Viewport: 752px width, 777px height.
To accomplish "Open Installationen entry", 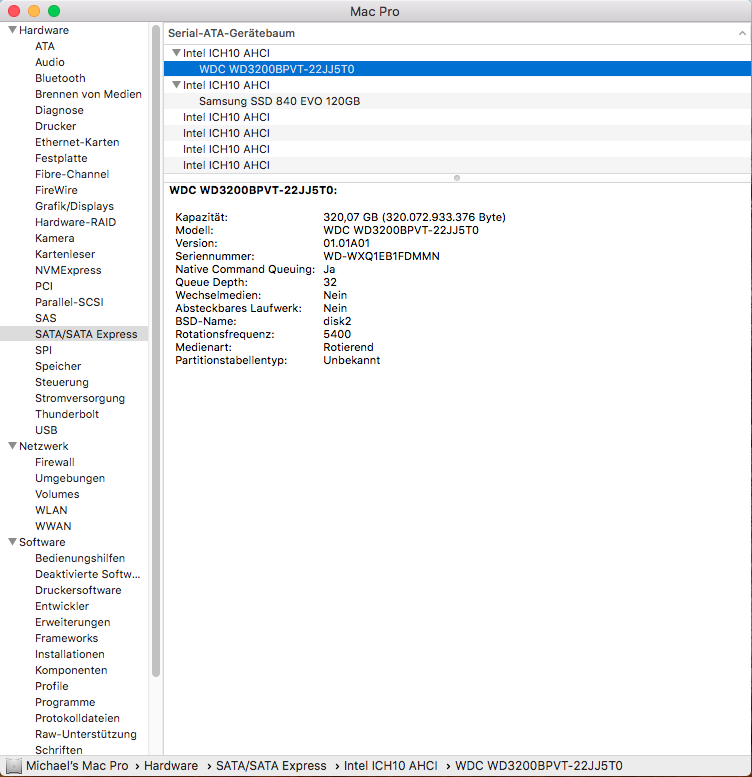I will [x=69, y=654].
